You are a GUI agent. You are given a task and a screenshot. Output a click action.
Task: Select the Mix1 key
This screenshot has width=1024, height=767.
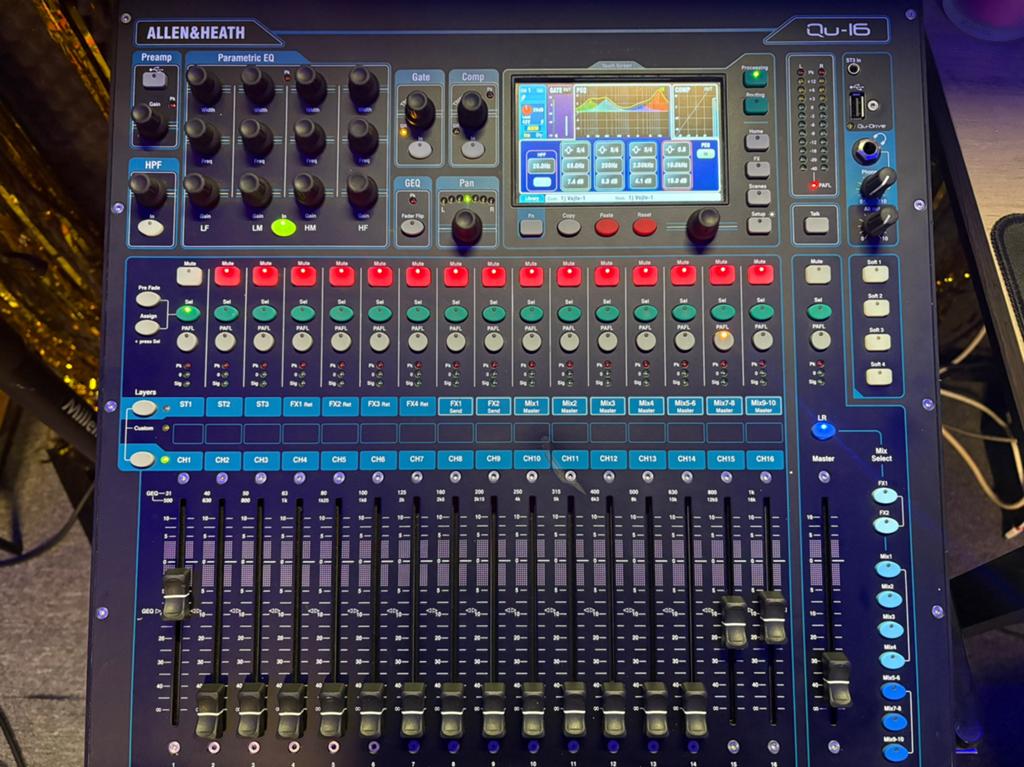(888, 570)
